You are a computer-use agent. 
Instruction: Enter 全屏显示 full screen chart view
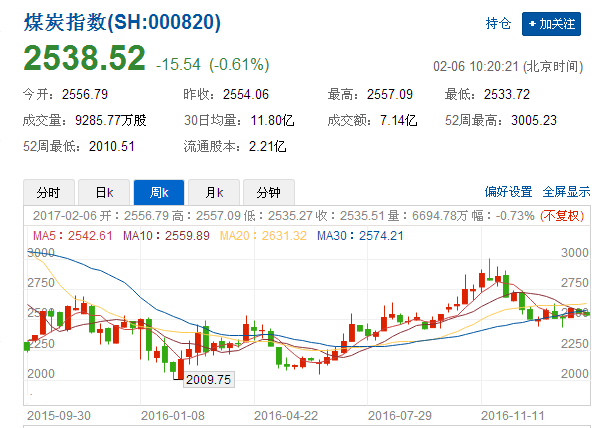pyautogui.click(x=566, y=192)
